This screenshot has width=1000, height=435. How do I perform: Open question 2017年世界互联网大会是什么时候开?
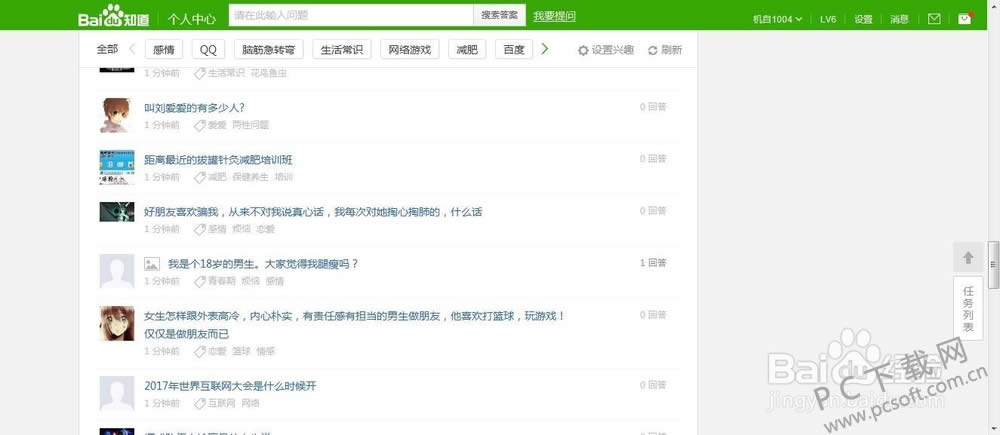coord(230,386)
